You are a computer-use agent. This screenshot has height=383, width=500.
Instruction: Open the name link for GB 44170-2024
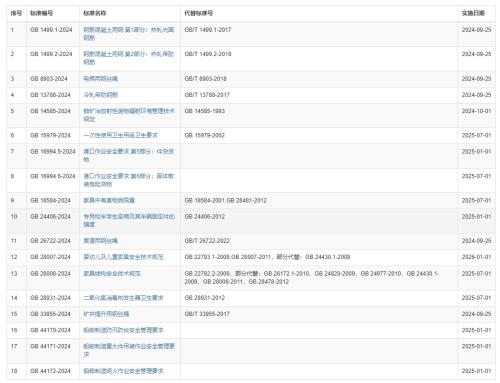coord(123,330)
